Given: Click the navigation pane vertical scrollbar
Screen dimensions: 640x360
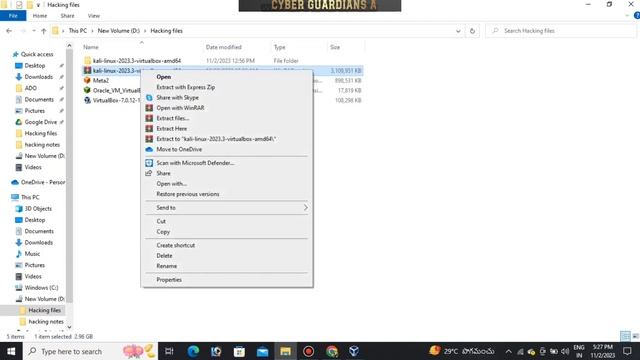Looking at the screenshot, I should coord(69,176).
